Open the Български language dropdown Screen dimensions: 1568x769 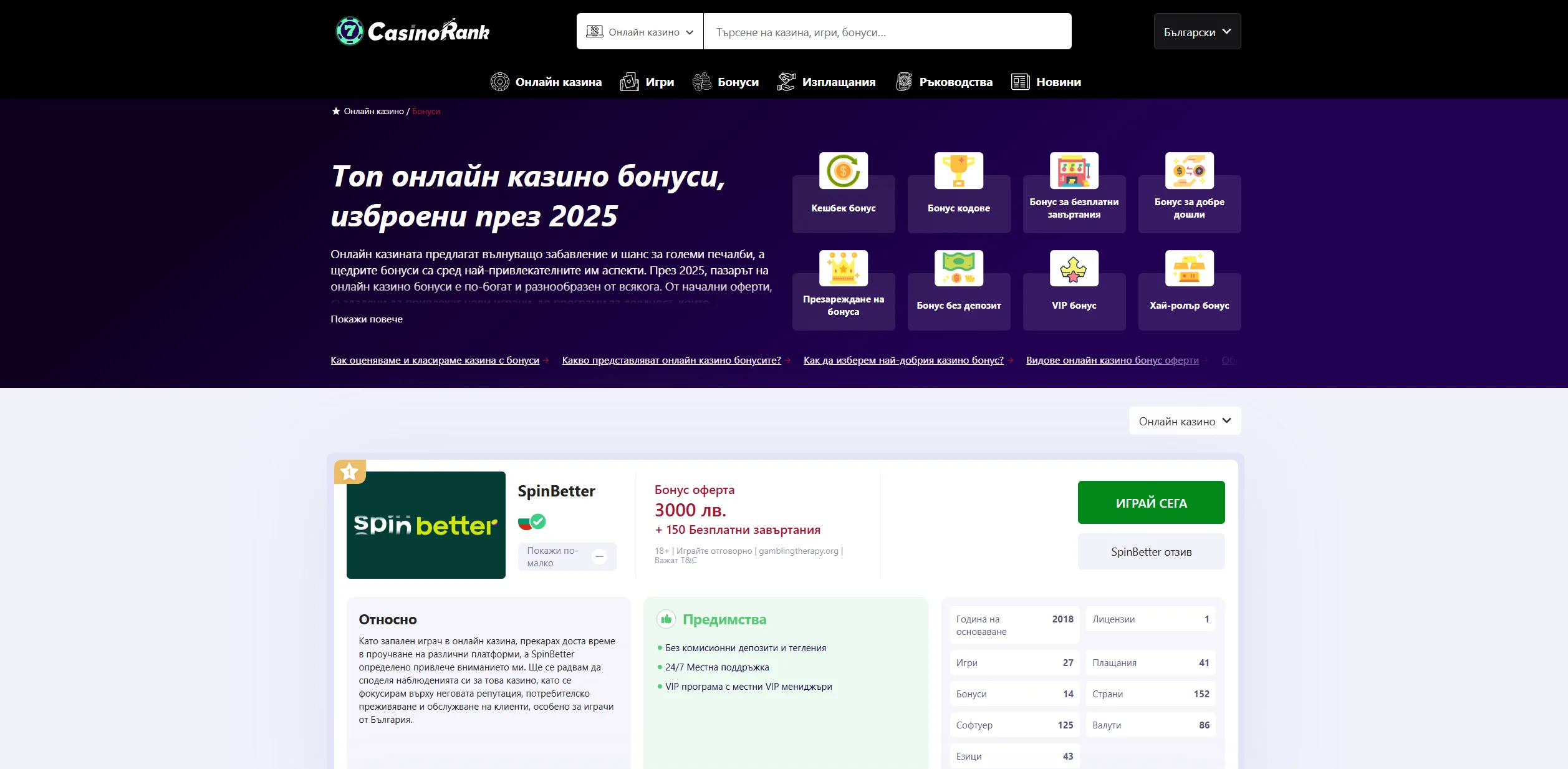point(1197,32)
